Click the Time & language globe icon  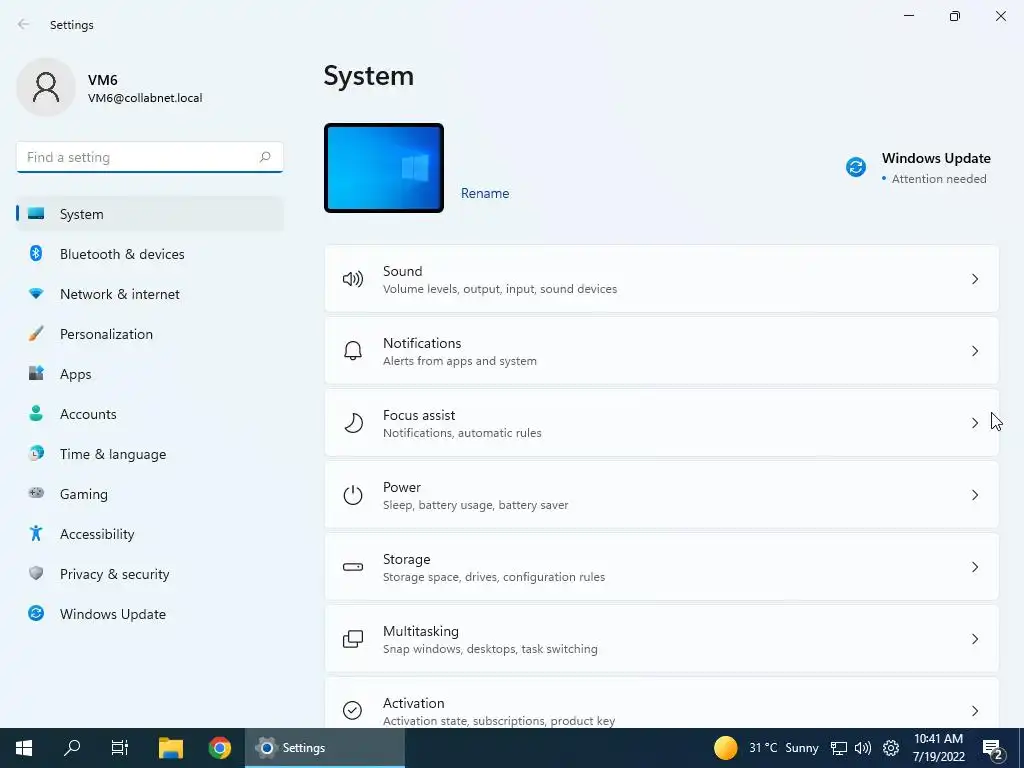pyautogui.click(x=36, y=453)
